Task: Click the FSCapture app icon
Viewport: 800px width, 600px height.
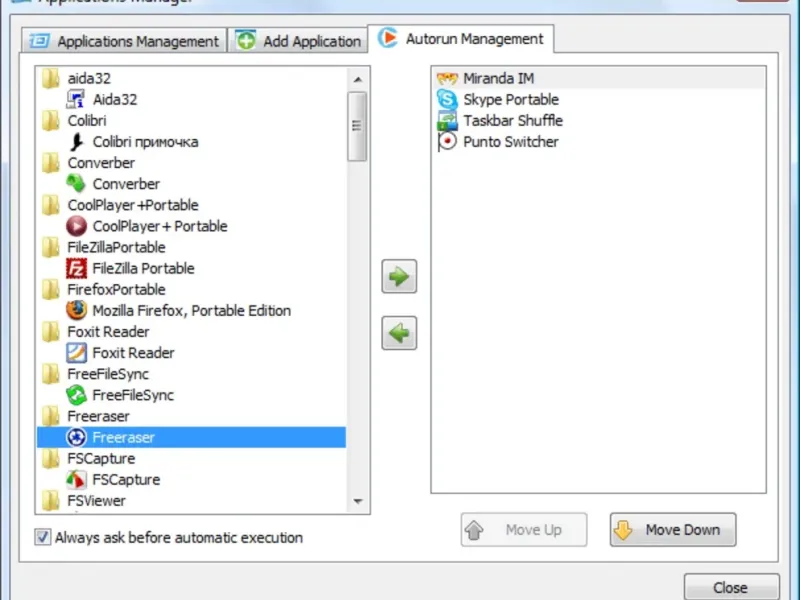Action: [76, 480]
